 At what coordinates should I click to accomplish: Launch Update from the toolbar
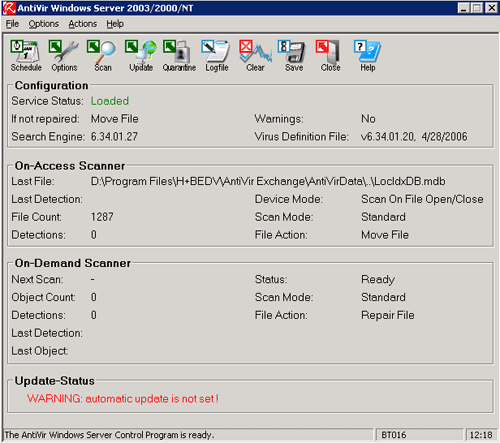click(141, 56)
